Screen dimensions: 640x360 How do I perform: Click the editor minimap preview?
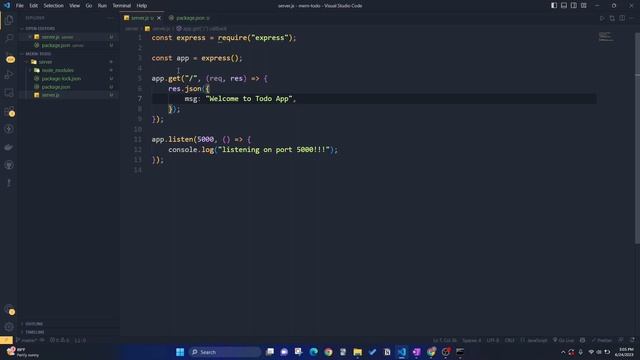(x=606, y=37)
